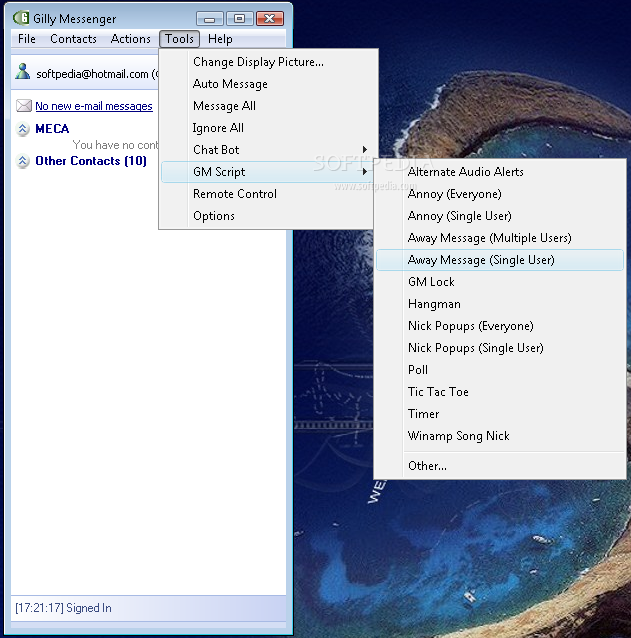The width and height of the screenshot is (631, 638).
Task: Run the Alternate Audio Alerts script
Action: click(500, 172)
